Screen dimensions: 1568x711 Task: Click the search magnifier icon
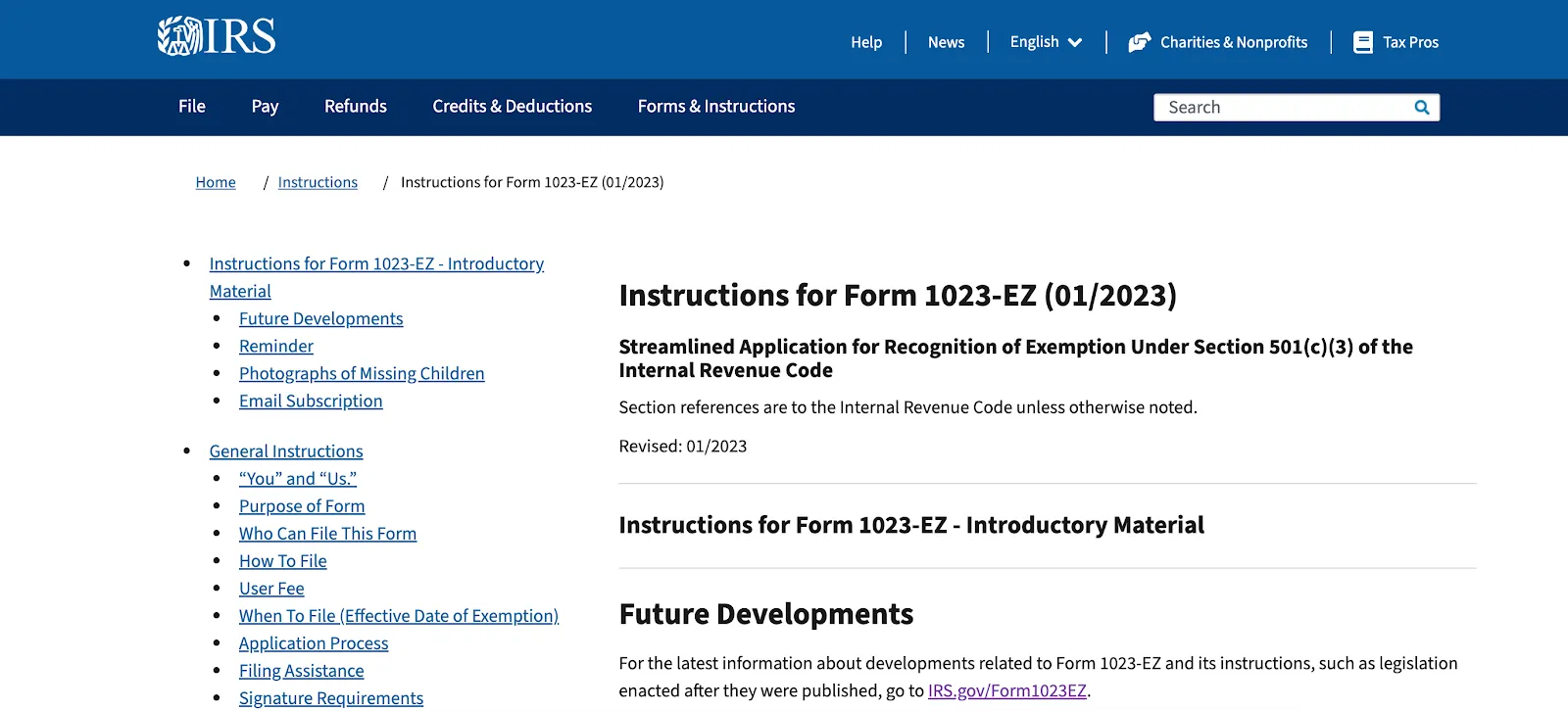pos(1422,108)
